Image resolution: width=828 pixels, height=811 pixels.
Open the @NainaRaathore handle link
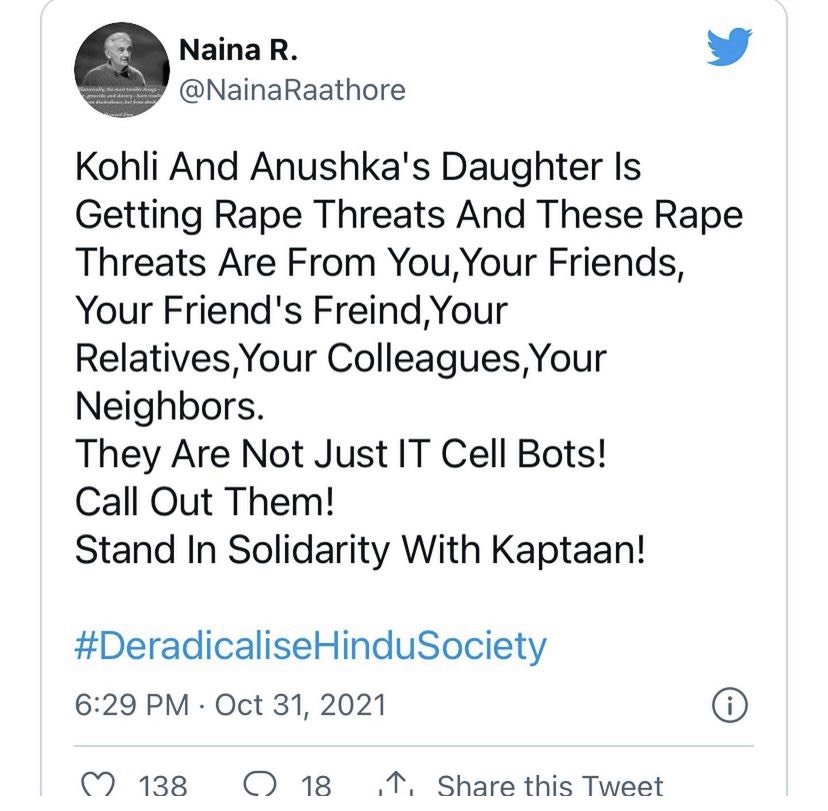click(291, 91)
